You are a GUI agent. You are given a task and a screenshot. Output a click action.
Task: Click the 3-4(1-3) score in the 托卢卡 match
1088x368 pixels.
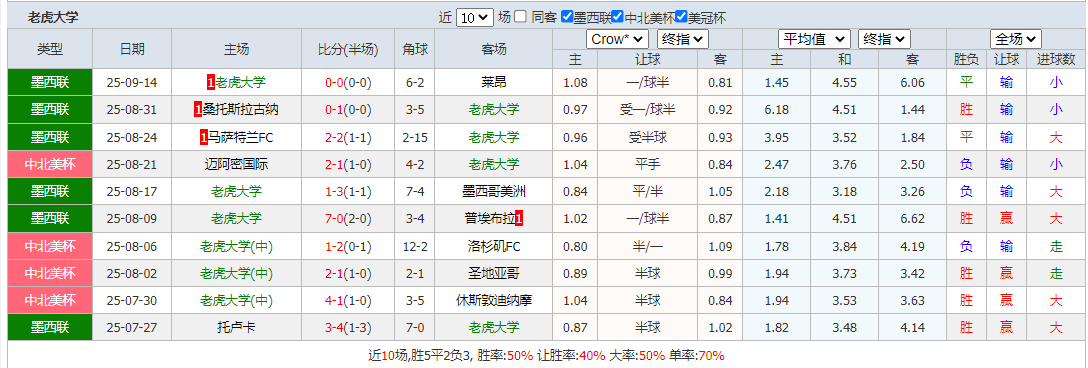coord(348,327)
